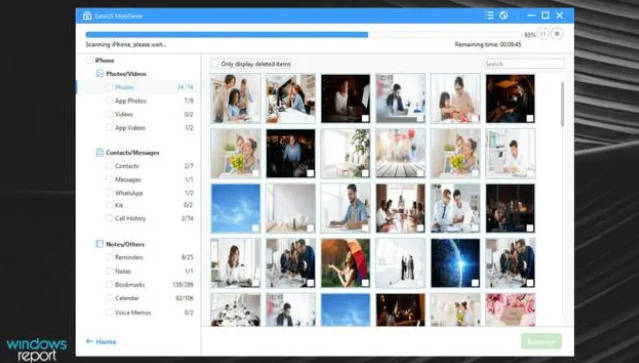
Task: Open the meeting around table photo
Action: coord(401,208)
